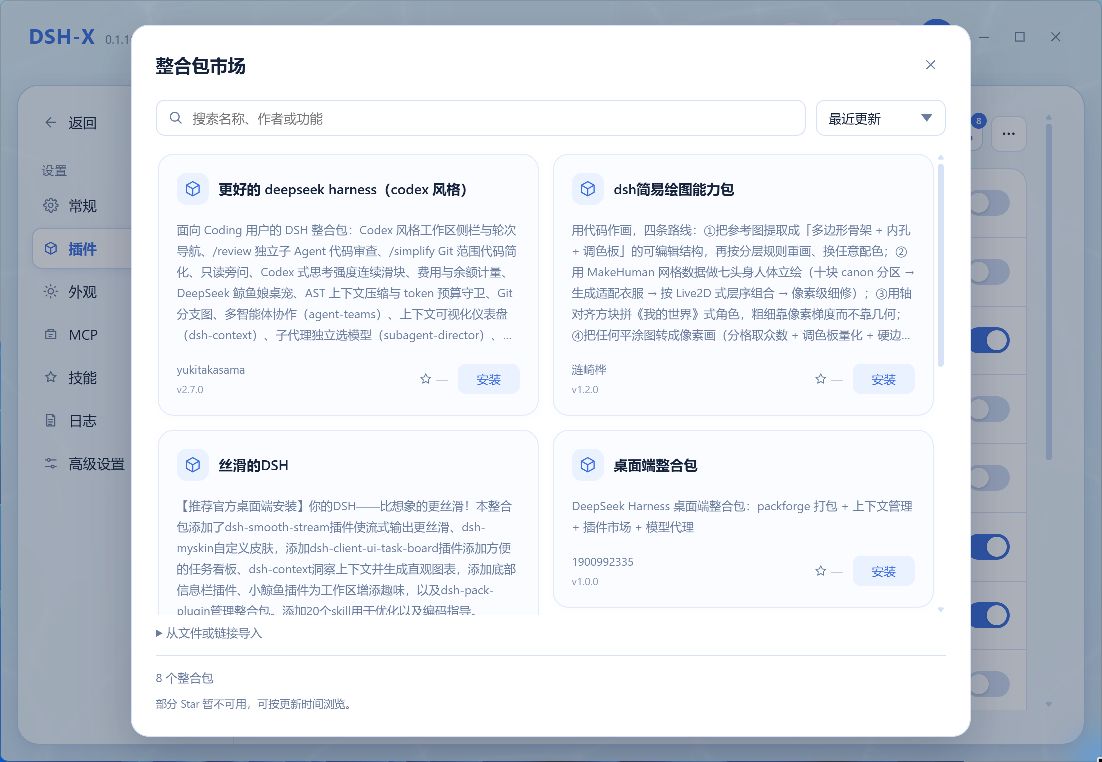
Task: Select 日志 in the settings sidebar
Action: [x=82, y=420]
